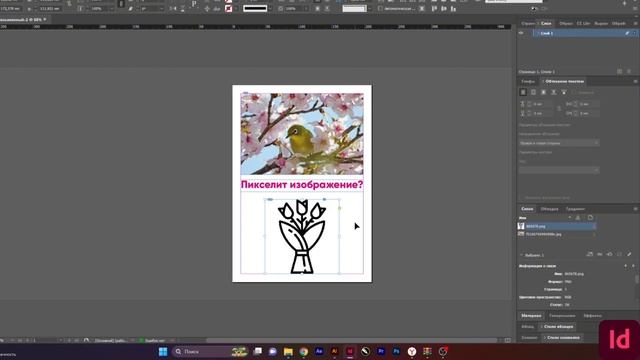This screenshot has height=360, width=640.
Task: Open the Страницы panel tab
Action: click(x=528, y=23)
